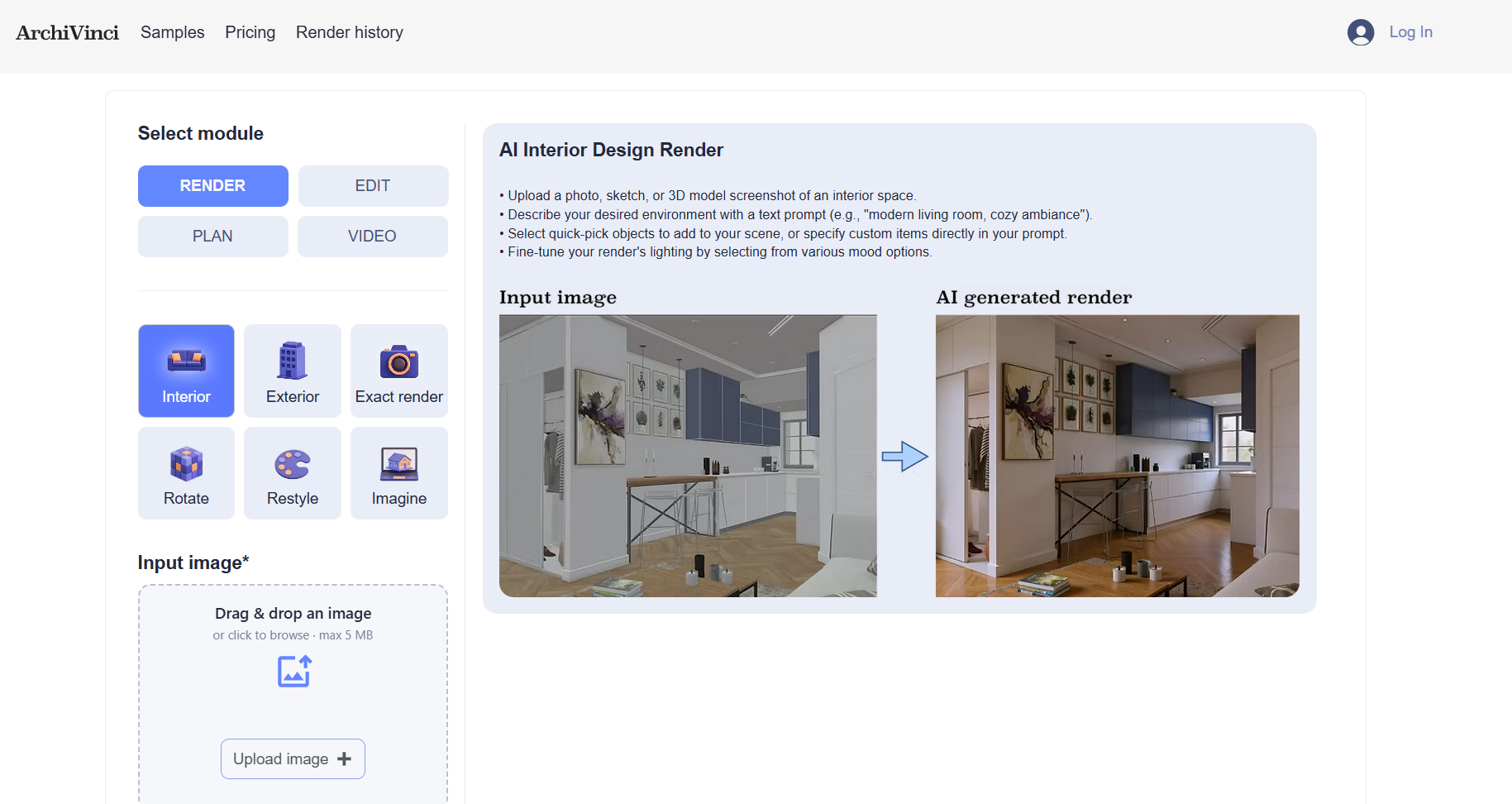Switch to the PLAN module
The image size is (1512, 804).
212,237
